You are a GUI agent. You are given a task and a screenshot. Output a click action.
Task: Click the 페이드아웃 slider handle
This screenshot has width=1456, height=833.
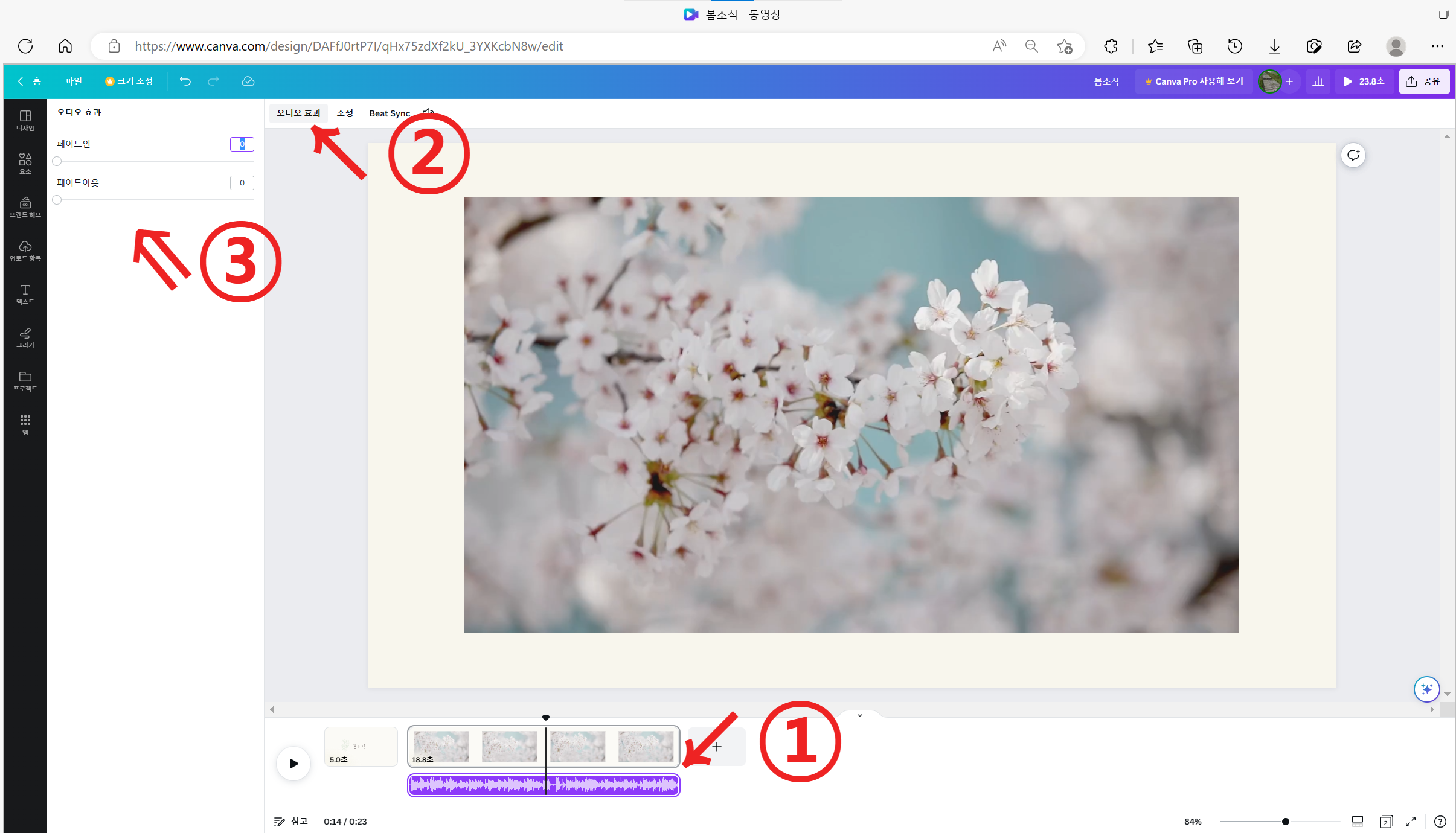[x=57, y=200]
